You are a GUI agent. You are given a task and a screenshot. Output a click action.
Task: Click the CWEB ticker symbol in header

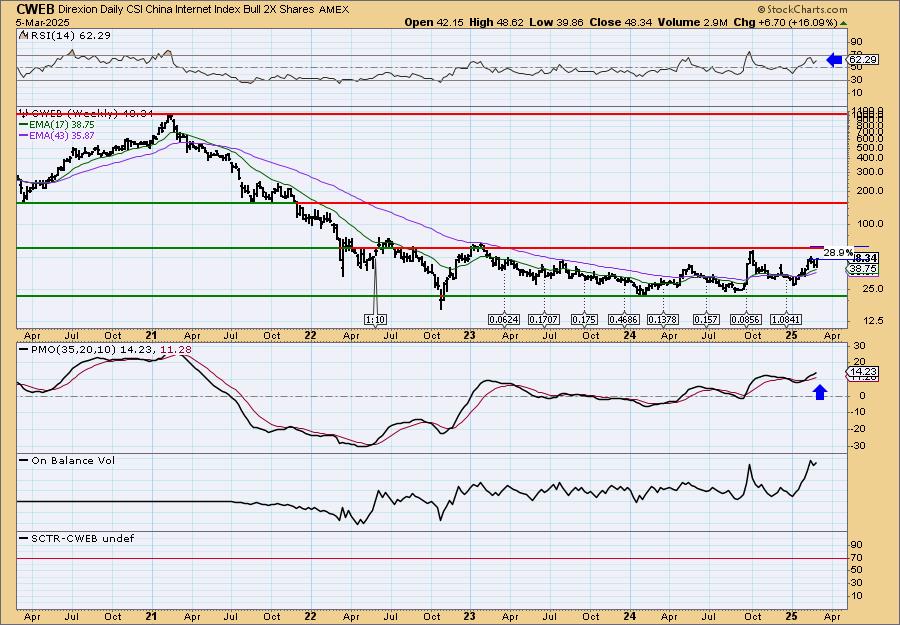(36, 9)
